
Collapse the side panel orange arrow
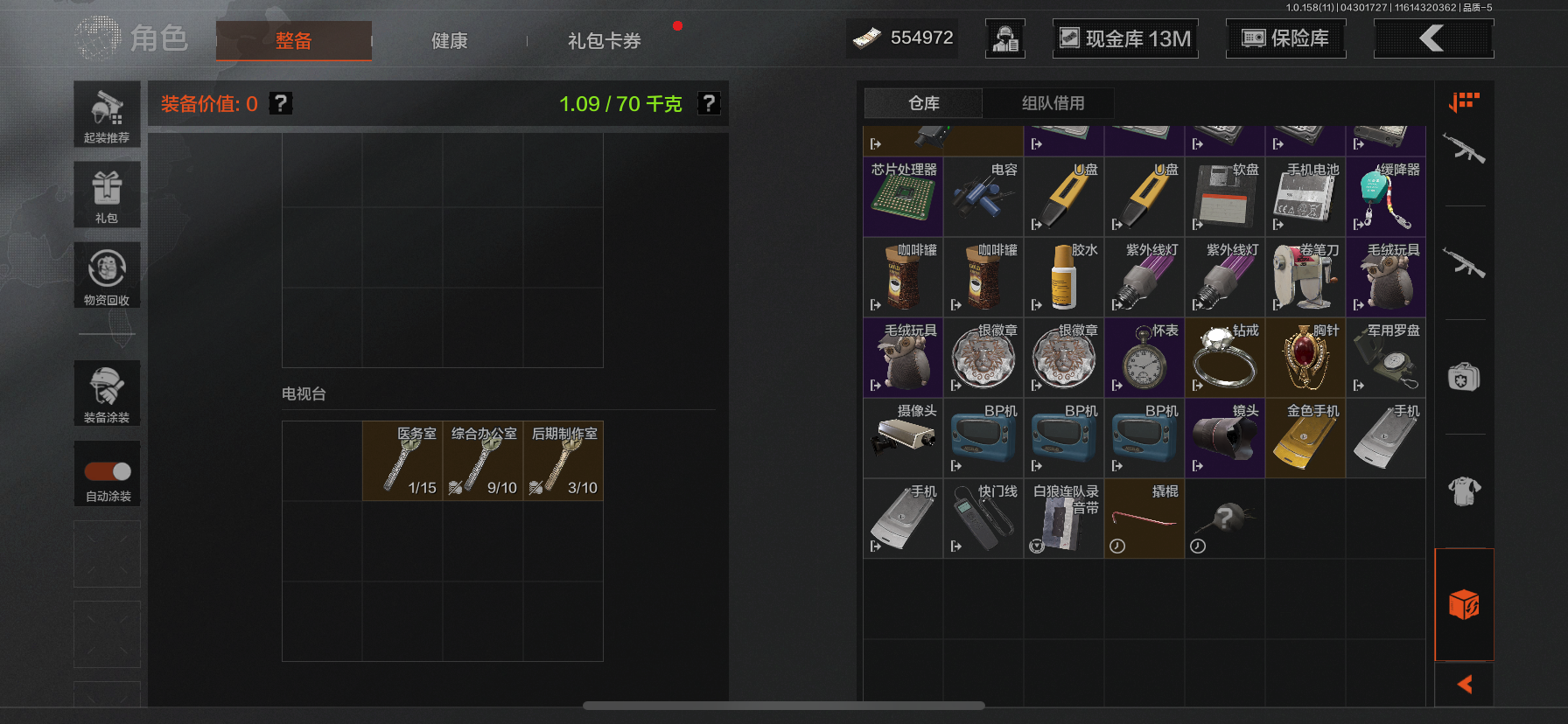point(1464,684)
